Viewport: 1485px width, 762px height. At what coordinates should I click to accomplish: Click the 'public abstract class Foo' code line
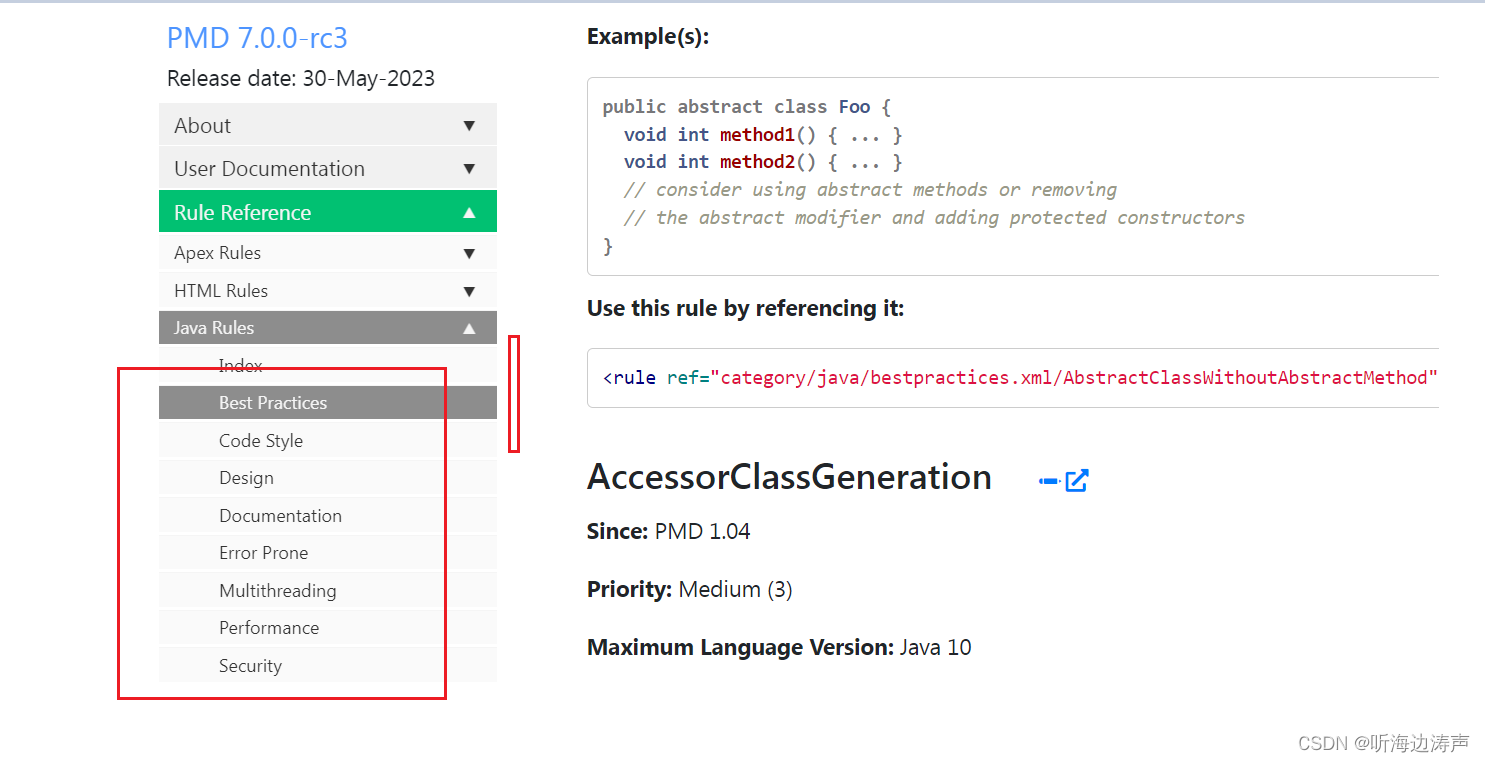point(746,107)
